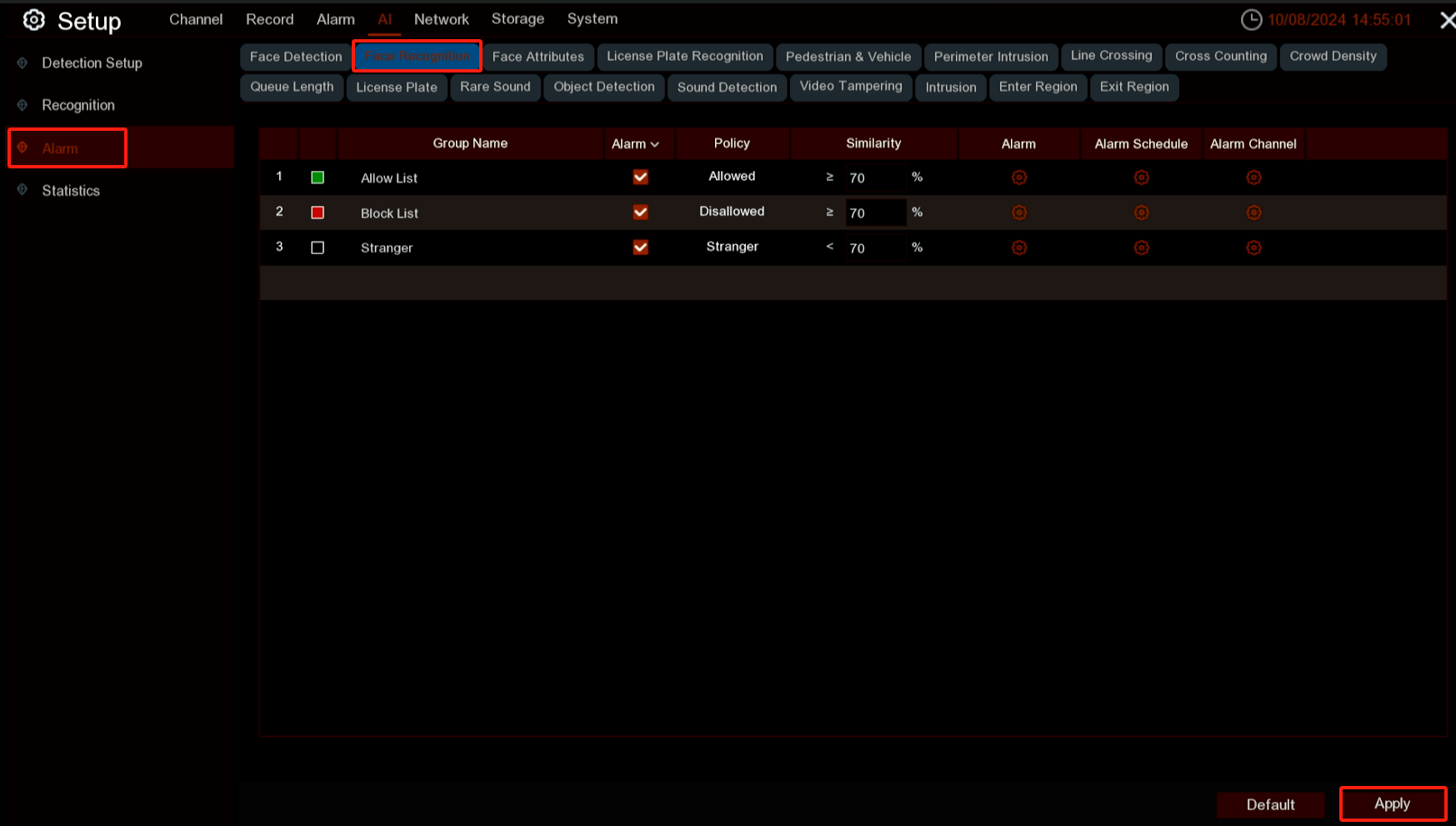Switch to Line Crossing tab
Viewport: 1456px width, 826px height.
1111,57
